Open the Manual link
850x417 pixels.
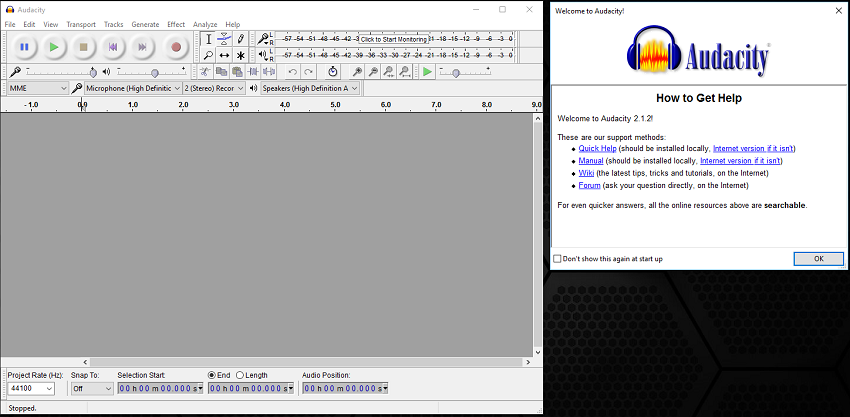click(591, 161)
